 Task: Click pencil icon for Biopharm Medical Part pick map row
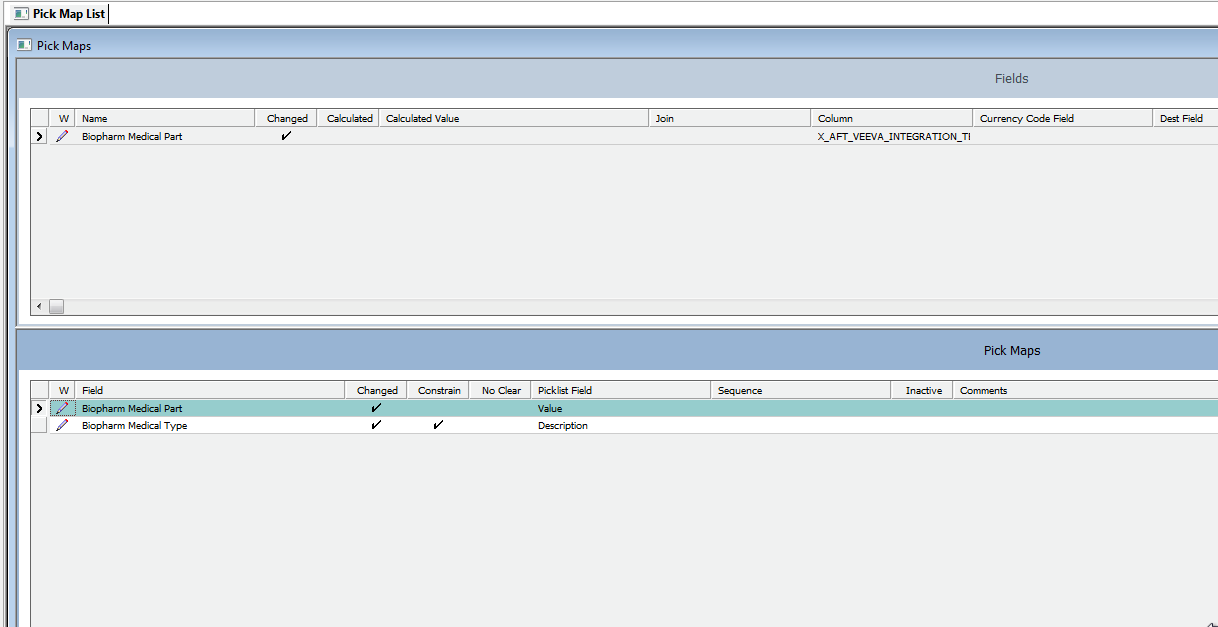63,408
